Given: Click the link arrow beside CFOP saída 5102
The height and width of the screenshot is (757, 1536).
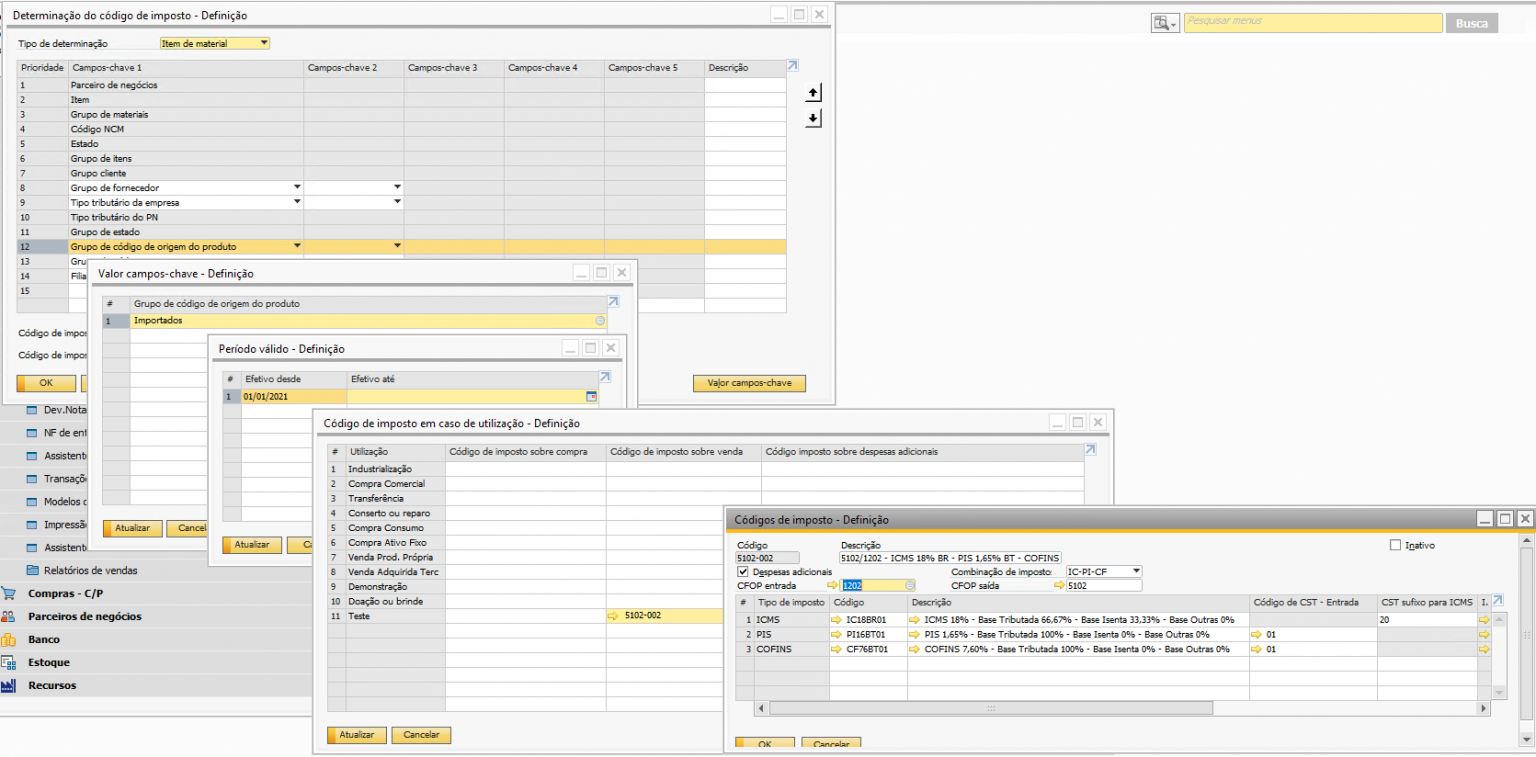Looking at the screenshot, I should [1059, 586].
